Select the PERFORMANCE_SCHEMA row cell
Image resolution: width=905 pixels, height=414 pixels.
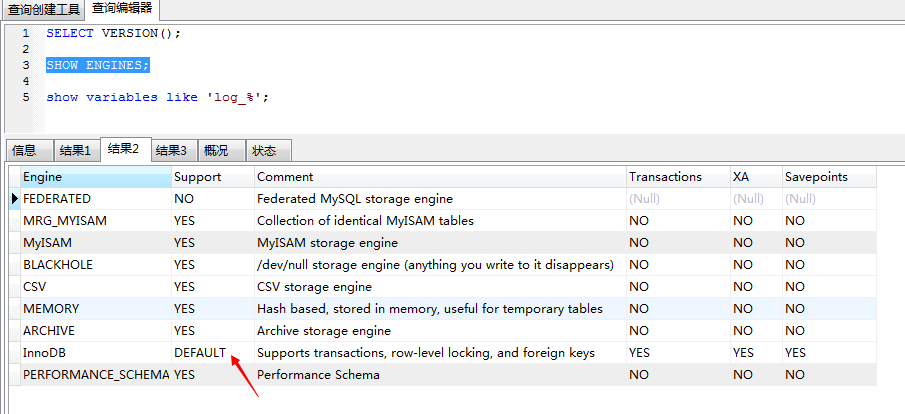click(96, 375)
